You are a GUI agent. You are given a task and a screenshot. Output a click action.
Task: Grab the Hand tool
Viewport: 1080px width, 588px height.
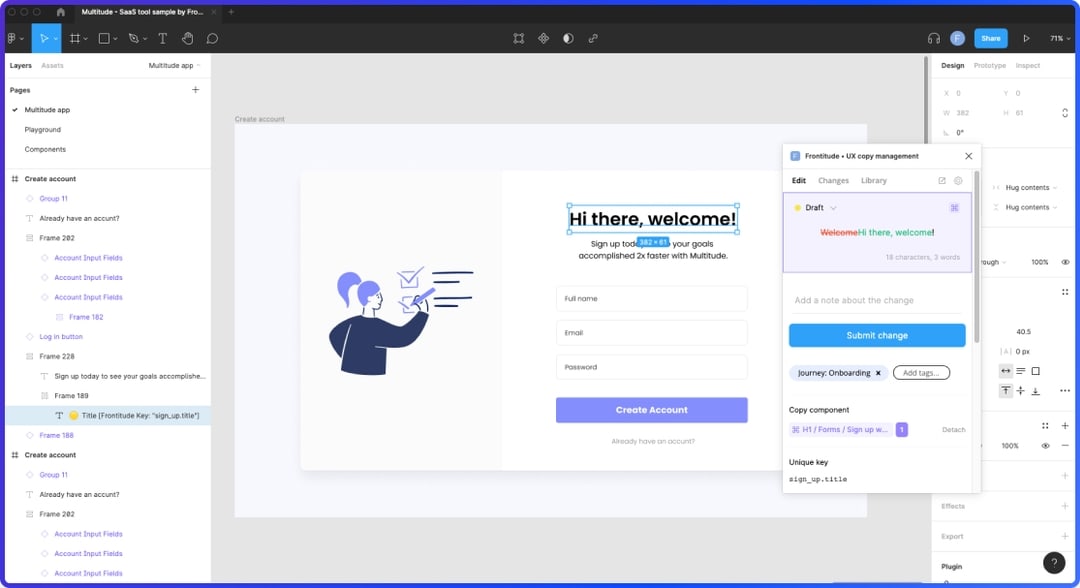click(188, 38)
